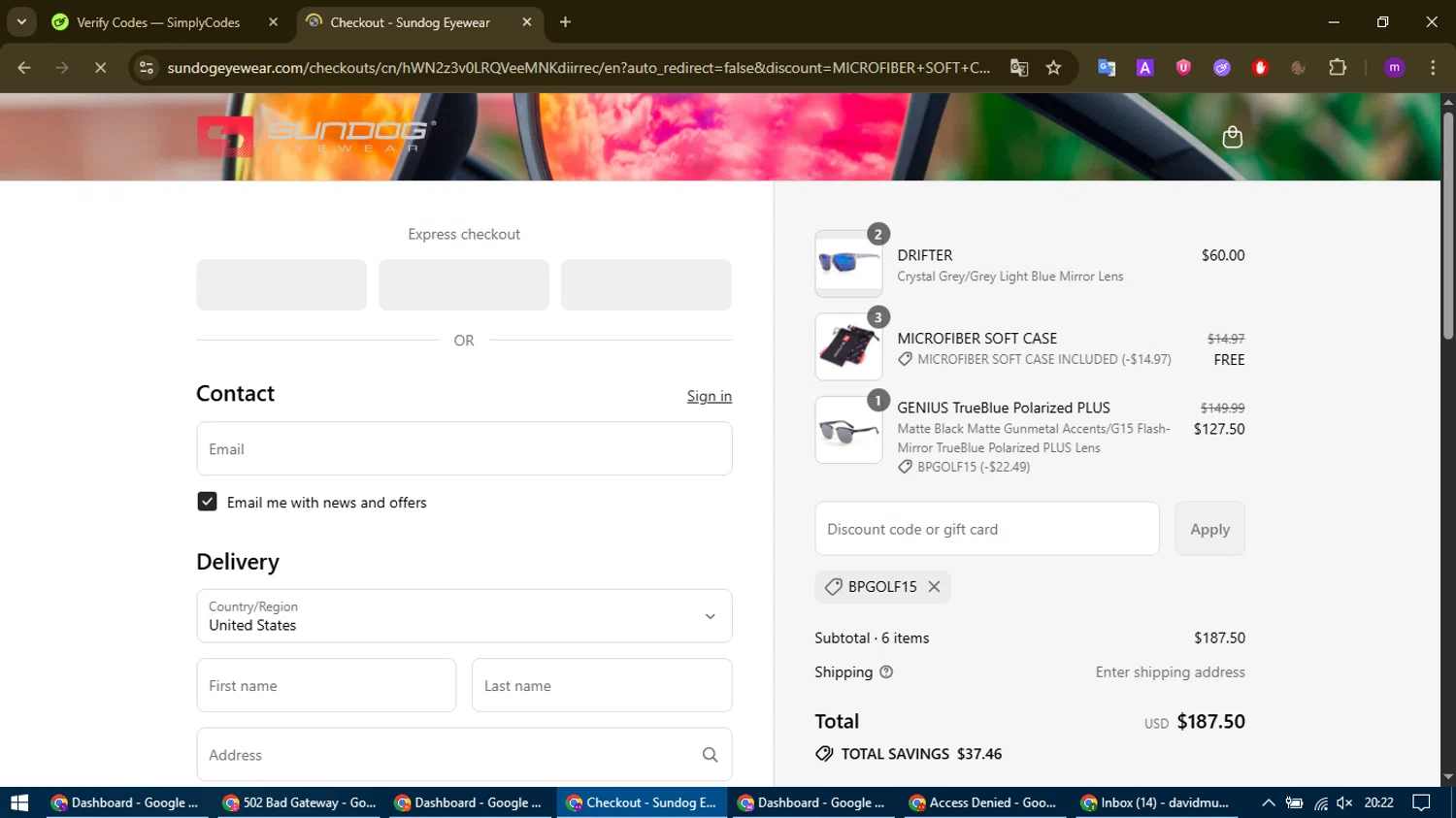Viewport: 1456px width, 818px height.
Task: Click the First name field
Action: point(326,685)
